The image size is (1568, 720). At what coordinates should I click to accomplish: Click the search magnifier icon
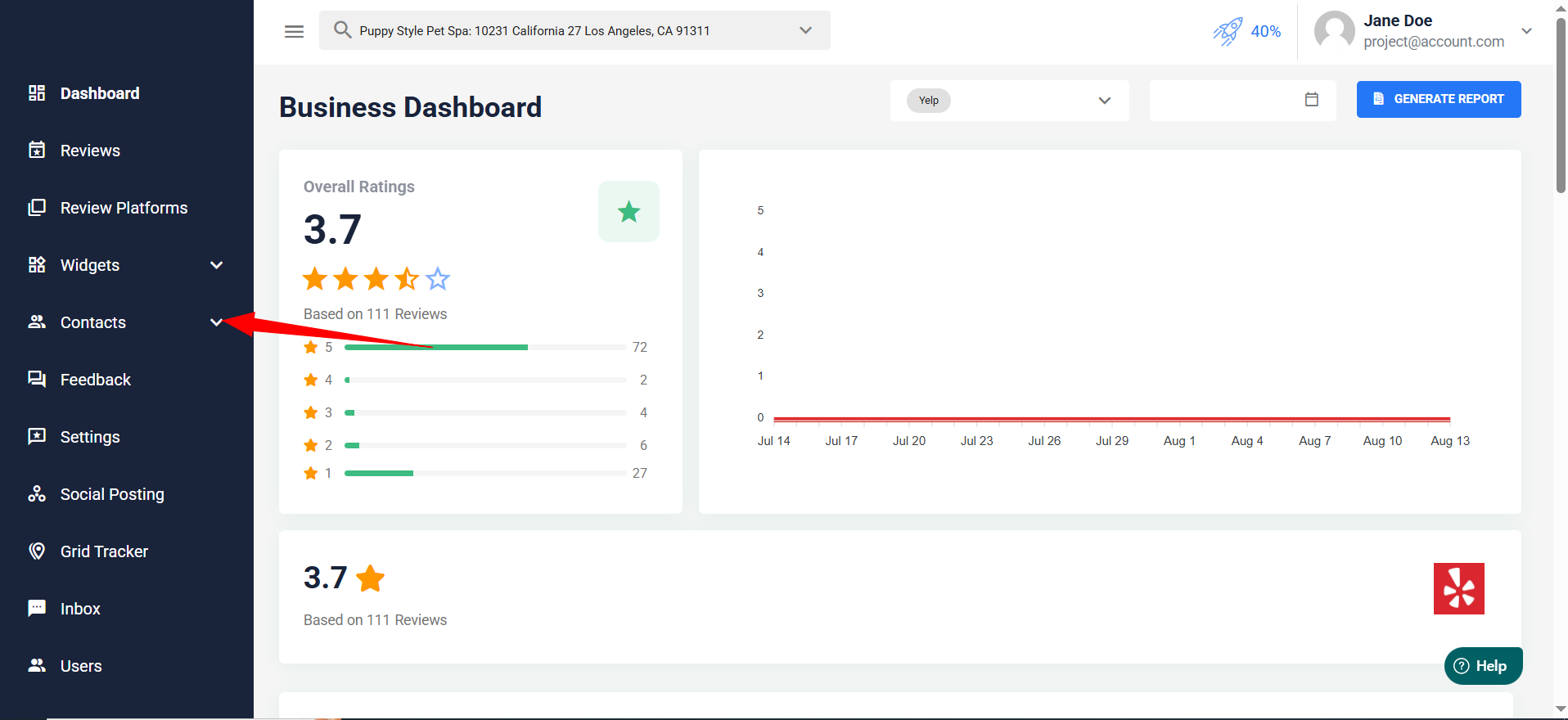(342, 30)
